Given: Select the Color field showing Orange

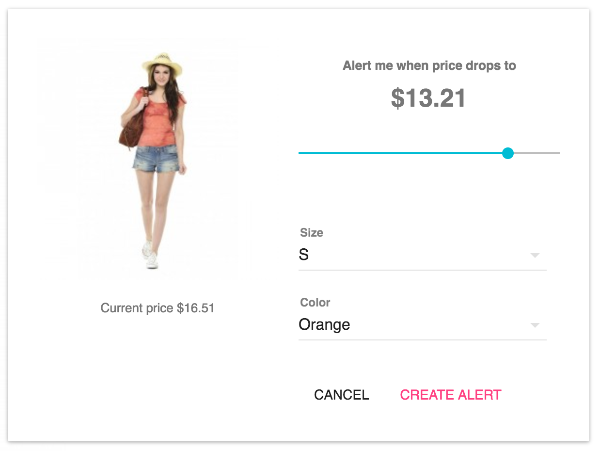Looking at the screenshot, I should click(422, 325).
